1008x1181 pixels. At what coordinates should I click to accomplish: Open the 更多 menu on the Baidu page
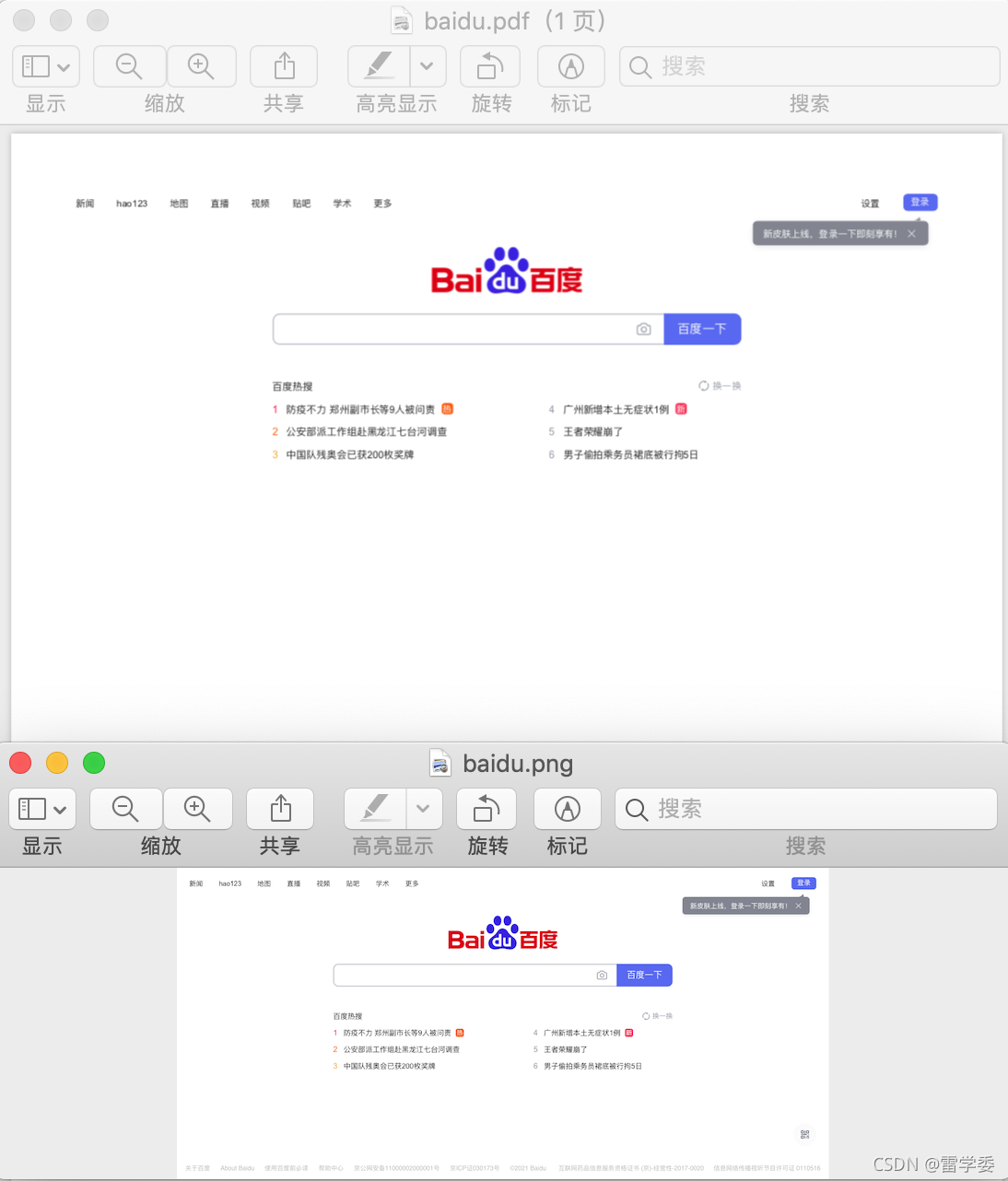[382, 204]
